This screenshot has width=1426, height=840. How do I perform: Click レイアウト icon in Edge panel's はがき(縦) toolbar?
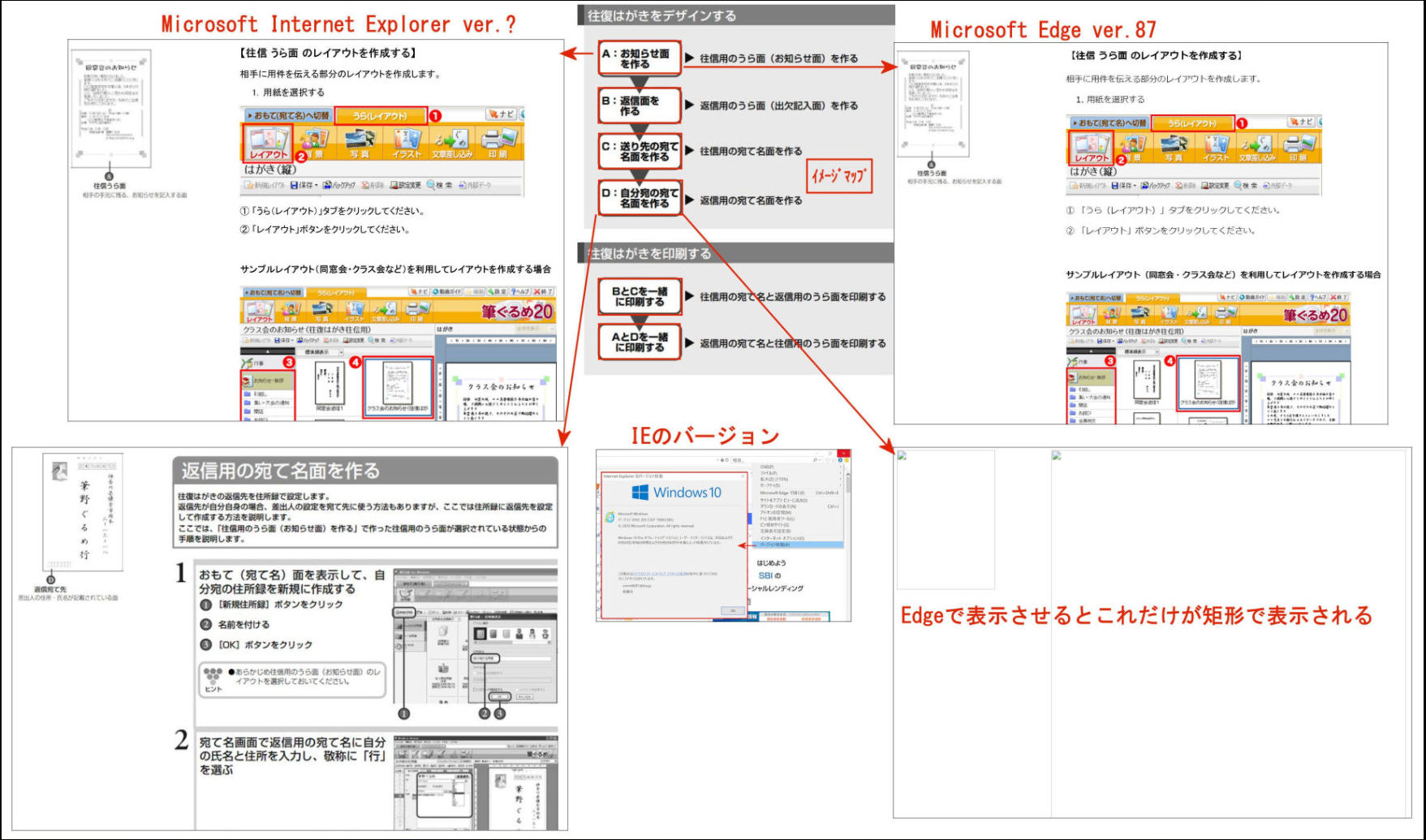pyautogui.click(x=1092, y=148)
